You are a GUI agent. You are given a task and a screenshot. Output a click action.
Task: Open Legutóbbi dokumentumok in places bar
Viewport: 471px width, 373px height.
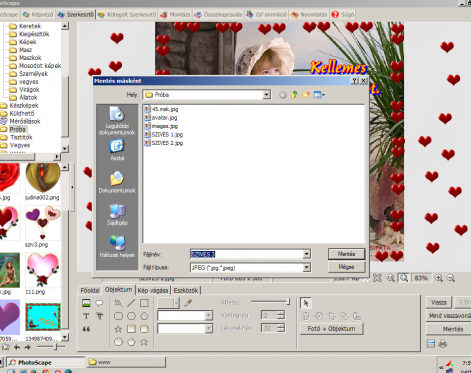point(117,121)
